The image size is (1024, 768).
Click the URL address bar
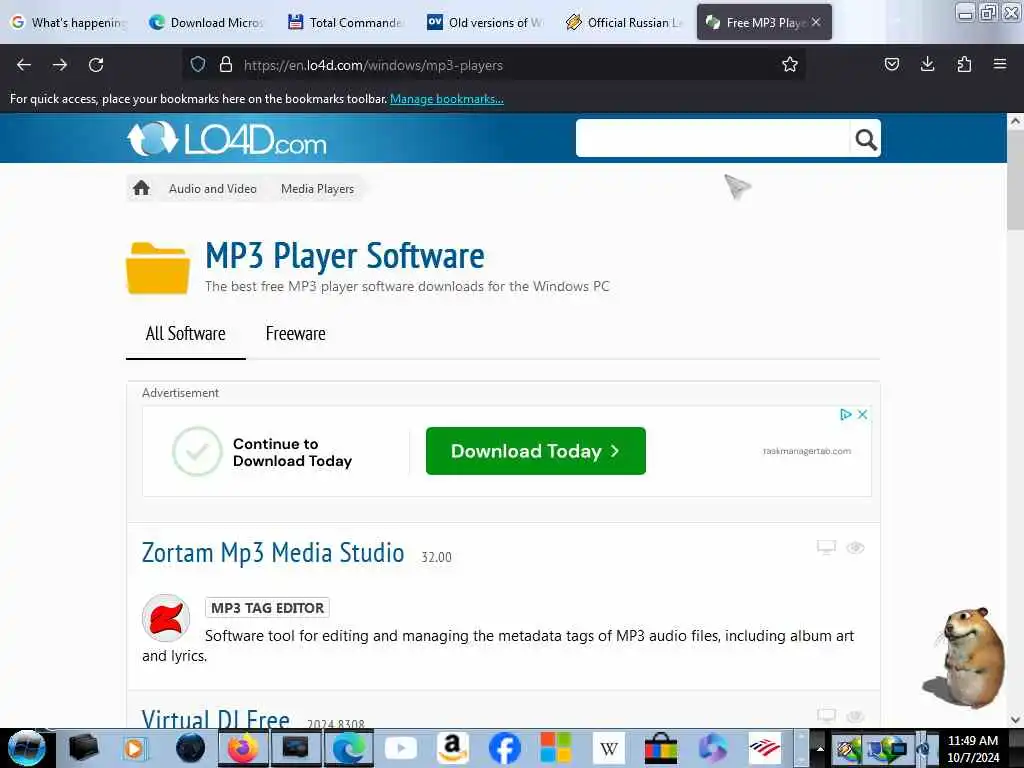tap(496, 65)
